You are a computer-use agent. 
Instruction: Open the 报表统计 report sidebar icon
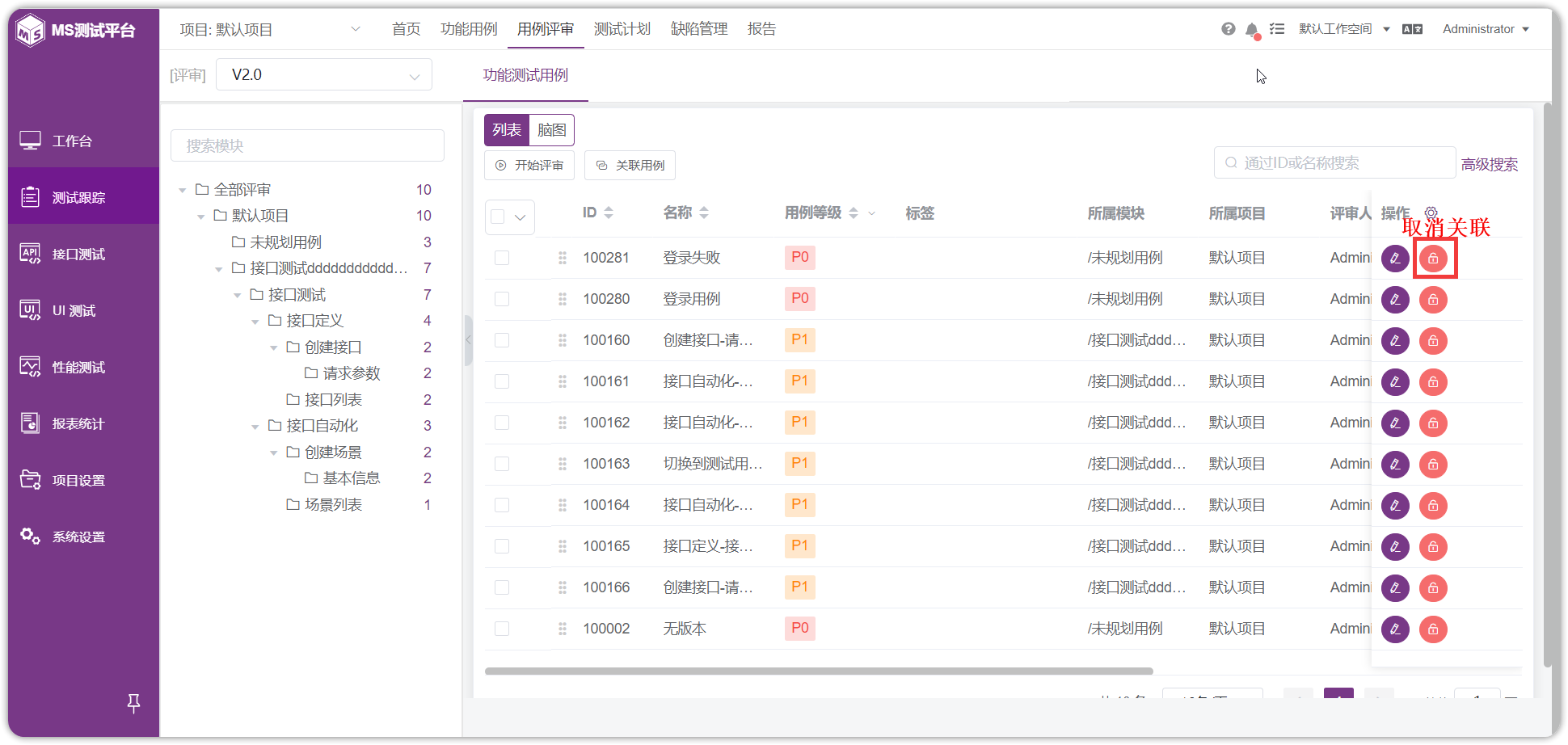pos(30,423)
